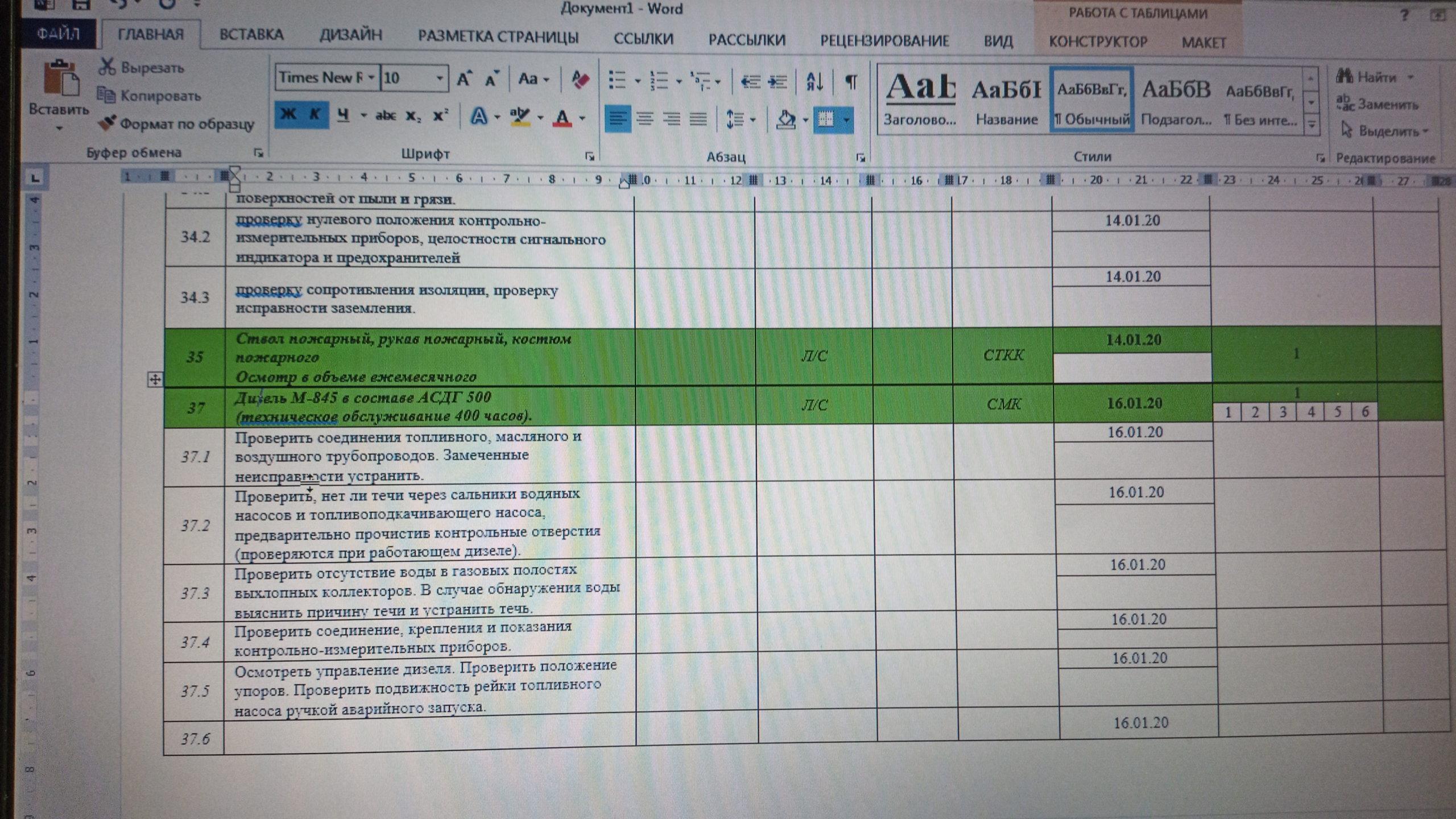
Task: Click the Decrease Indent icon
Action: click(750, 81)
